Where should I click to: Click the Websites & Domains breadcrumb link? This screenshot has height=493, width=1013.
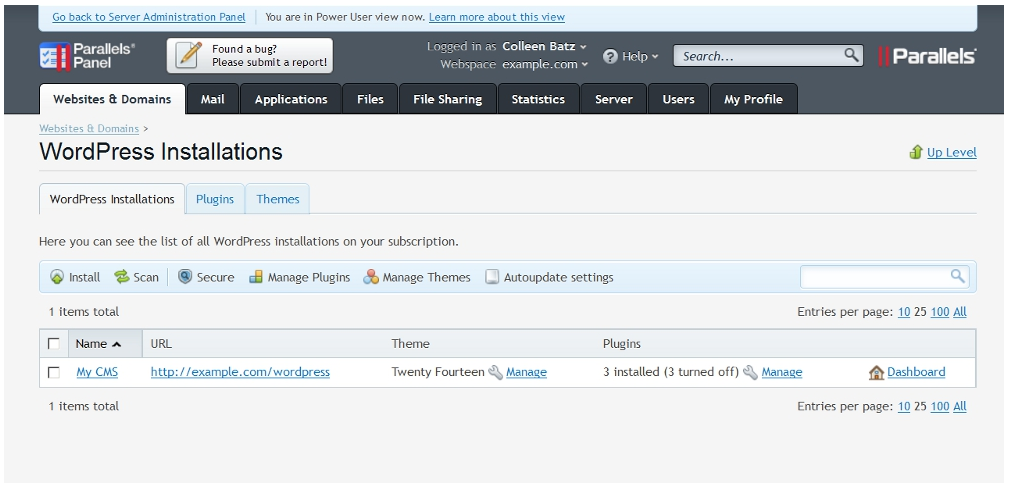tap(89, 129)
